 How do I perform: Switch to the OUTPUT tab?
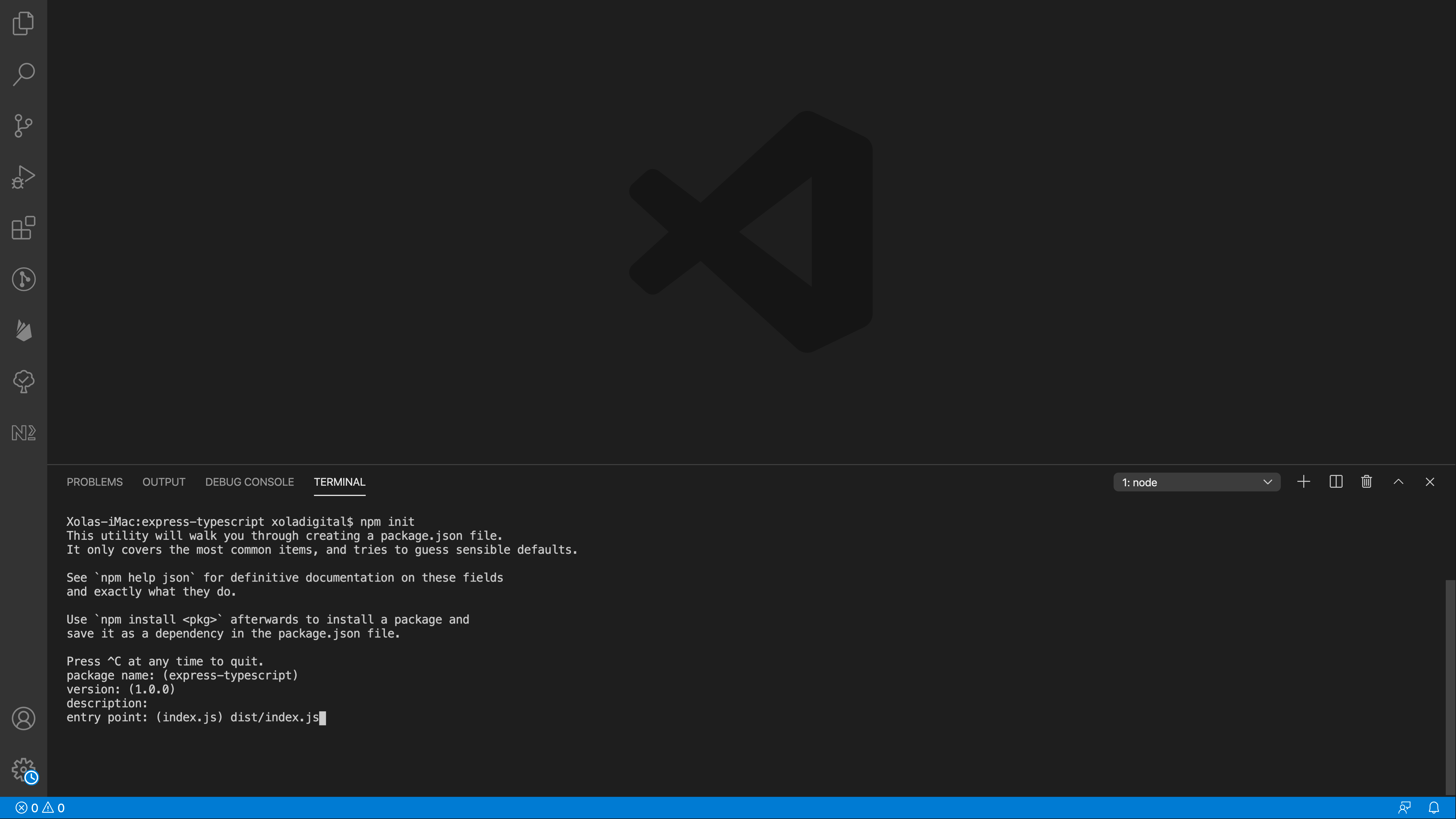click(x=164, y=482)
